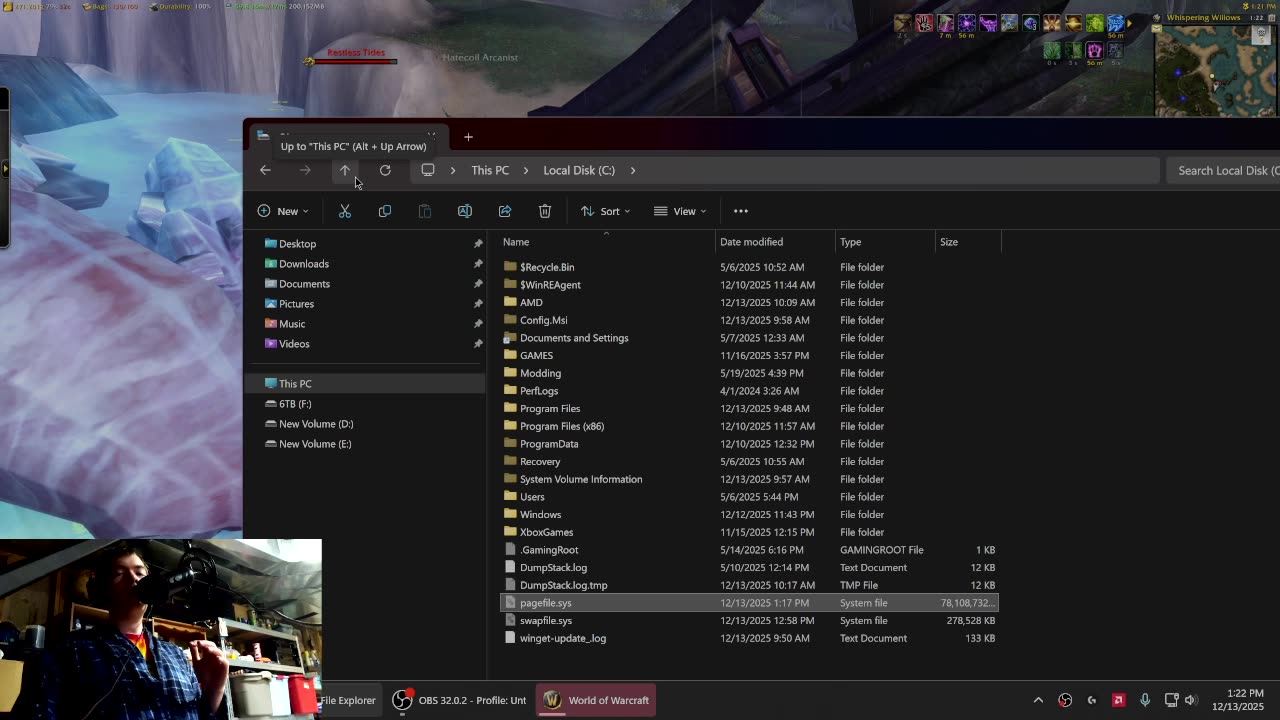Click the Rename icon in toolbar

(x=465, y=211)
